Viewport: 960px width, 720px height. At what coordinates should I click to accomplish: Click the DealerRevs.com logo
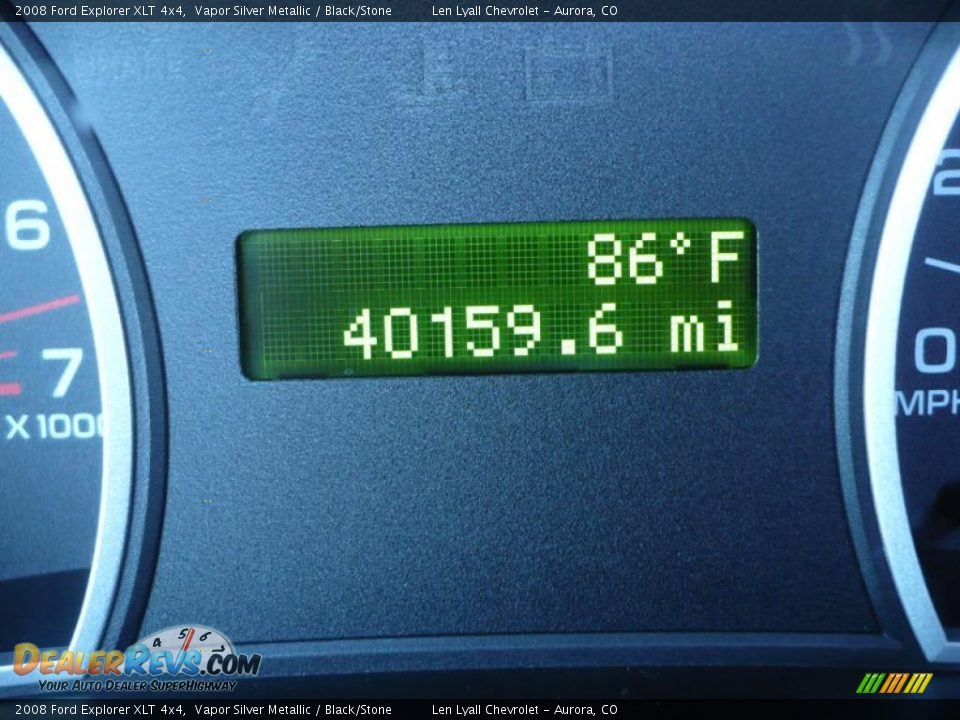click(x=138, y=659)
